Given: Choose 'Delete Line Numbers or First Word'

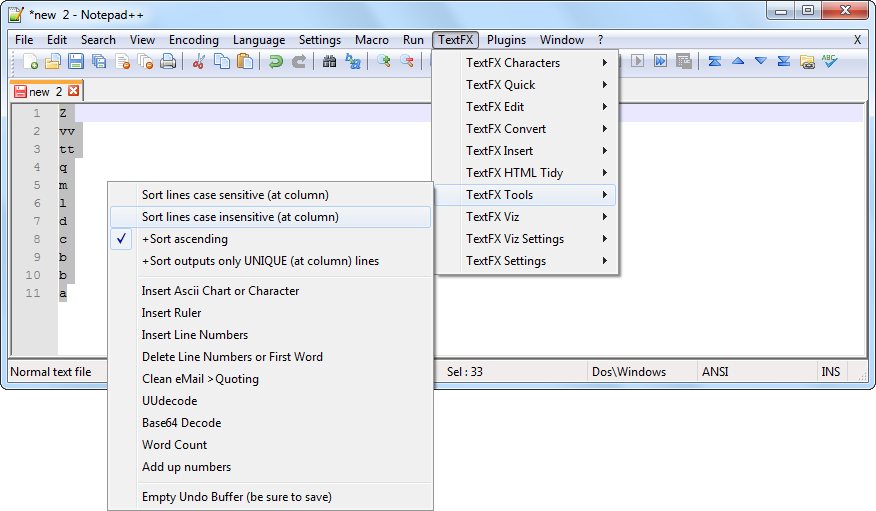Looking at the screenshot, I should [270, 357].
